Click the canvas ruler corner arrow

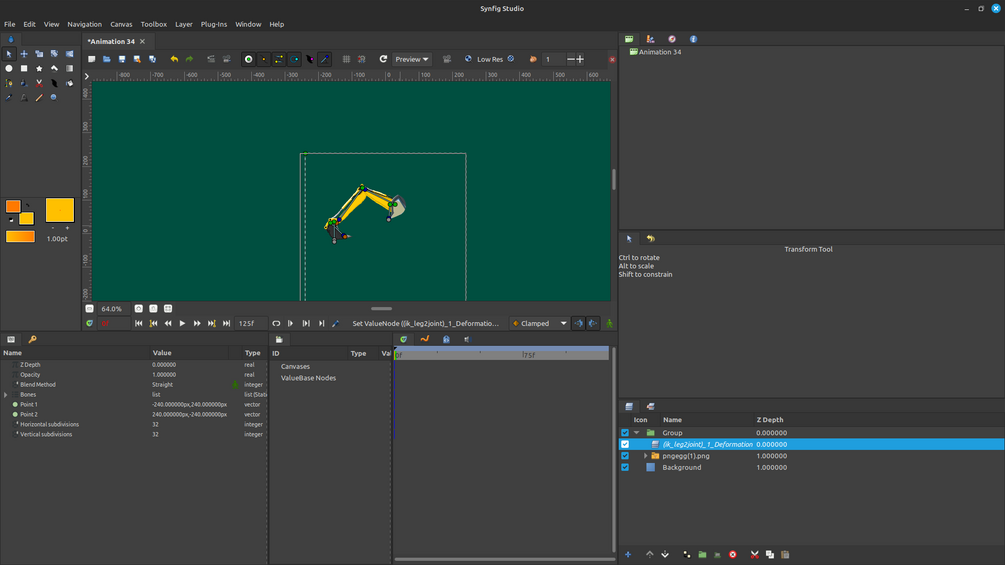click(x=87, y=76)
